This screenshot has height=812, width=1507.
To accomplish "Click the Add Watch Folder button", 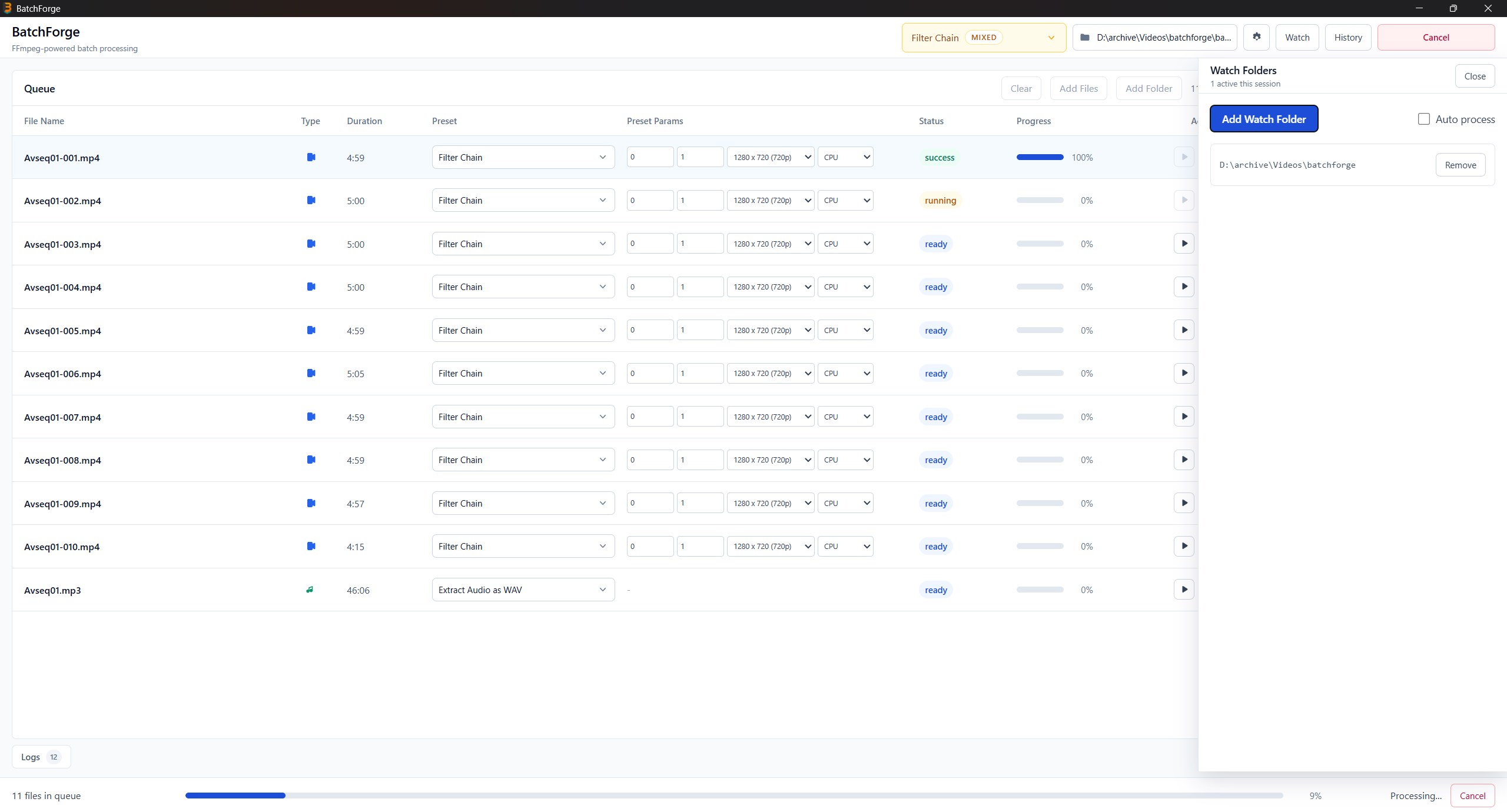I will 1264,119.
